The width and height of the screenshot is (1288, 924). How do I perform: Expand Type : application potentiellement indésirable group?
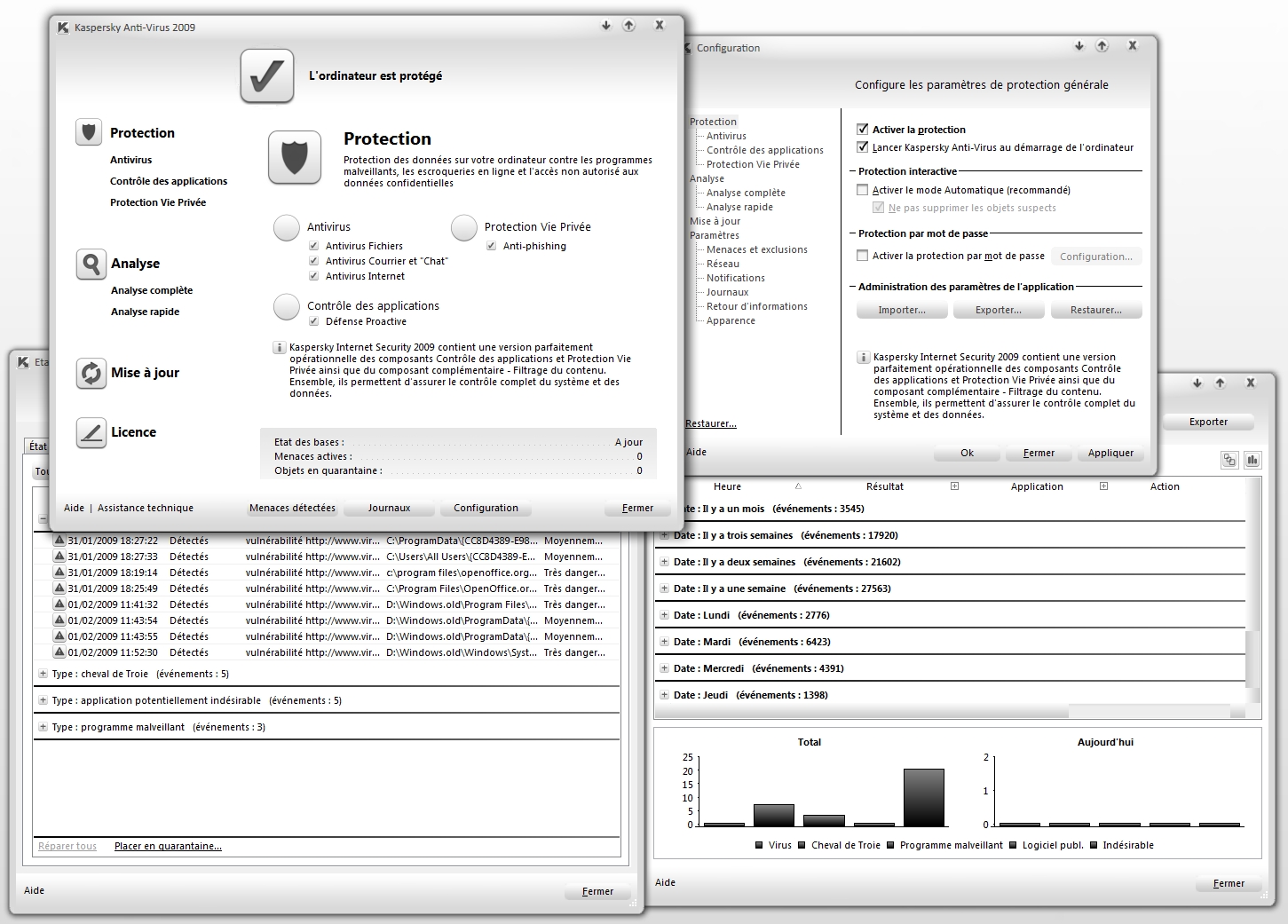(x=43, y=700)
